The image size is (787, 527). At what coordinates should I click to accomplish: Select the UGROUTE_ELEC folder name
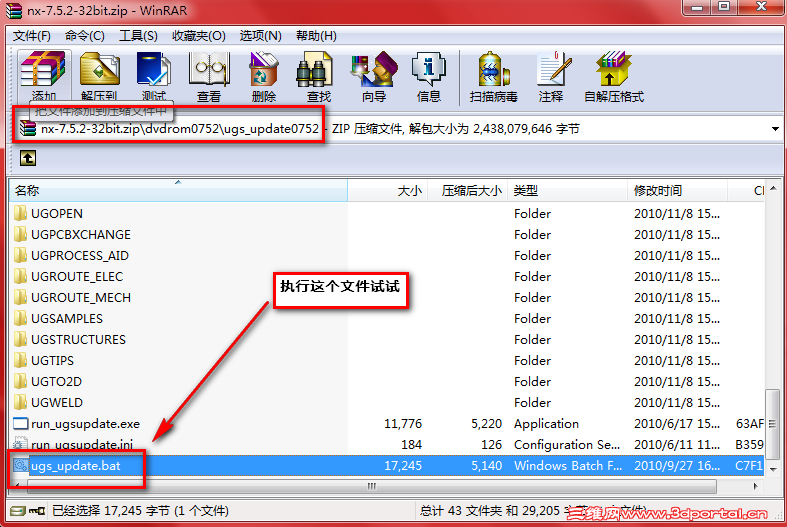pos(77,277)
